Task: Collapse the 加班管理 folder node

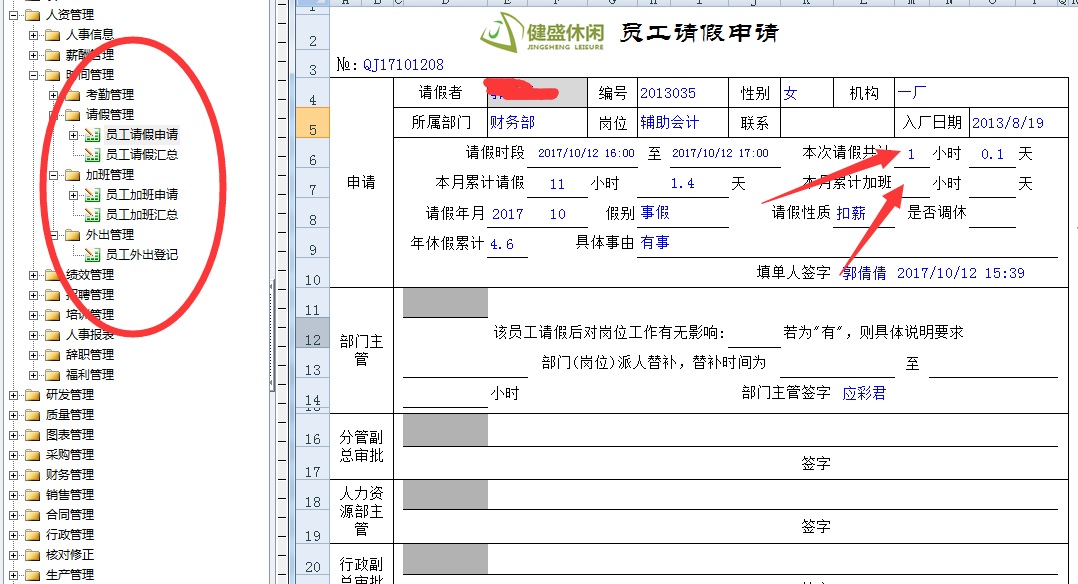Action: point(54,175)
